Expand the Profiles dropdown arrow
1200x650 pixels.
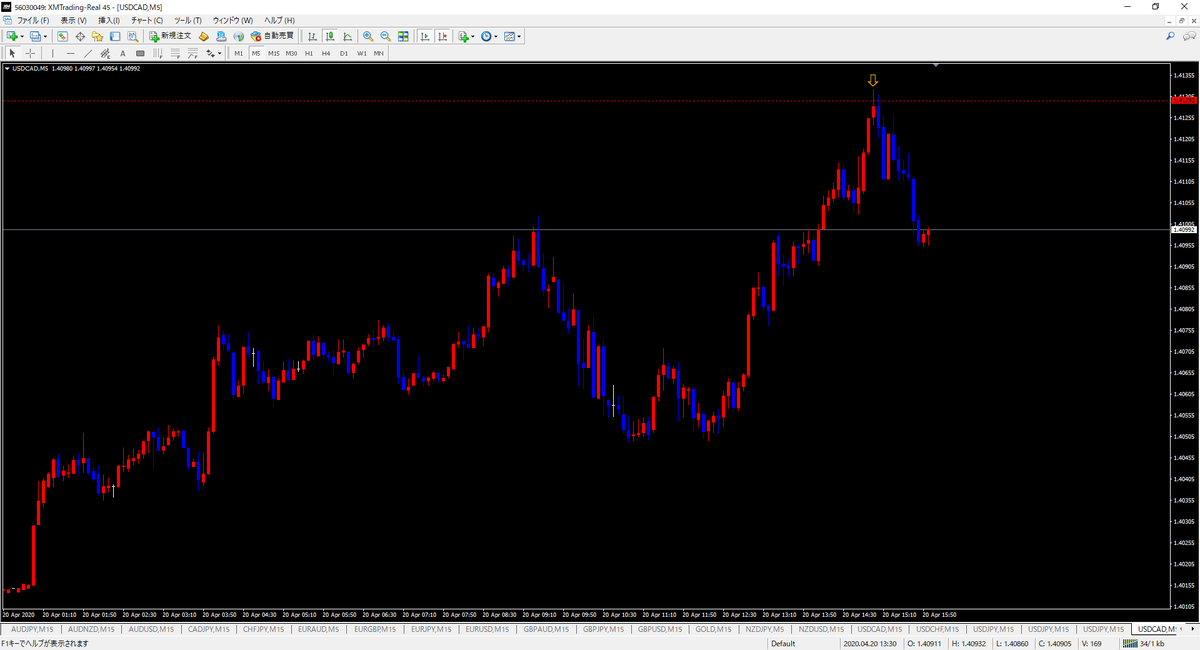(x=44, y=36)
